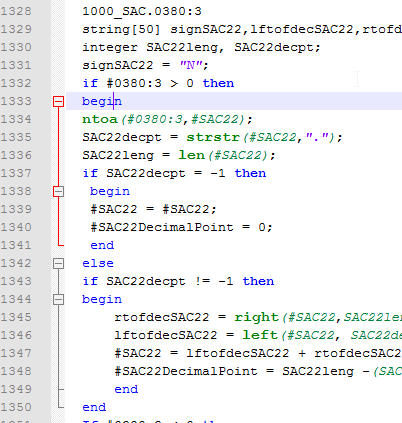Click the '#SAC22DecimalPoint = SAC22leng' line
This screenshot has height=423, width=402.
(258, 371)
